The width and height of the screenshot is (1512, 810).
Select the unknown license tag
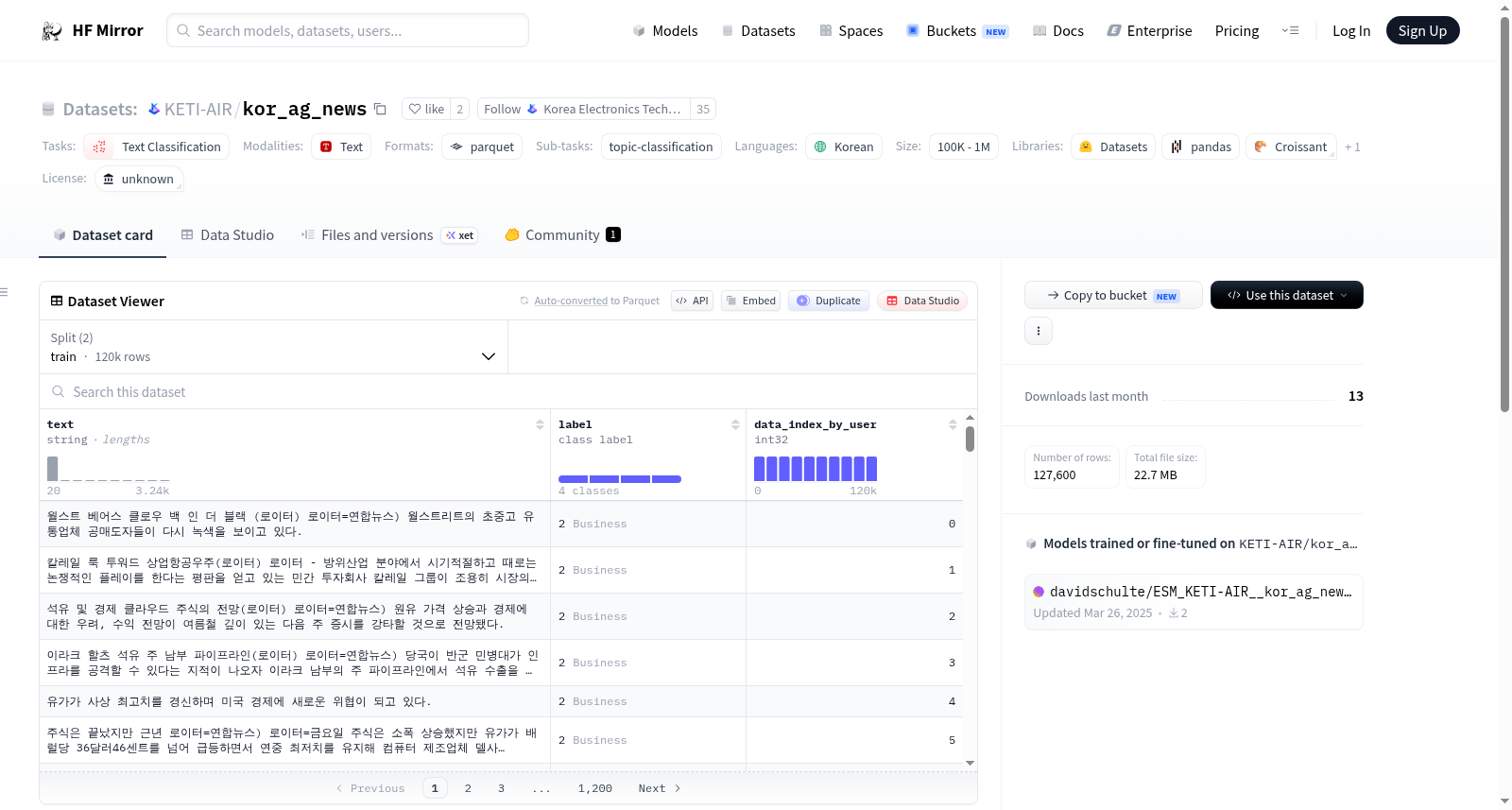coord(139,179)
